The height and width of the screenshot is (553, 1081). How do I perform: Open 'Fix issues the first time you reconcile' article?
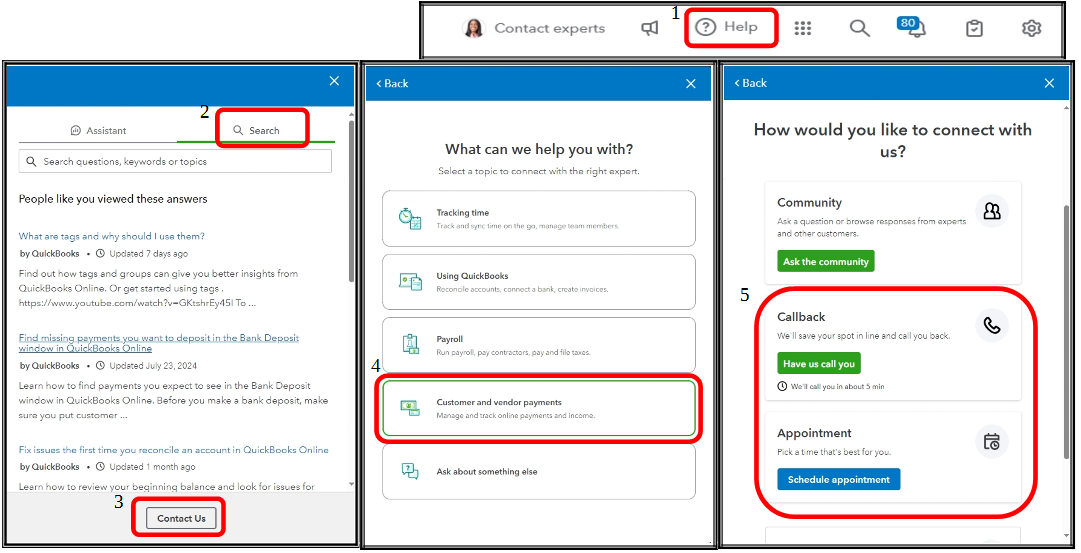pyautogui.click(x=174, y=450)
